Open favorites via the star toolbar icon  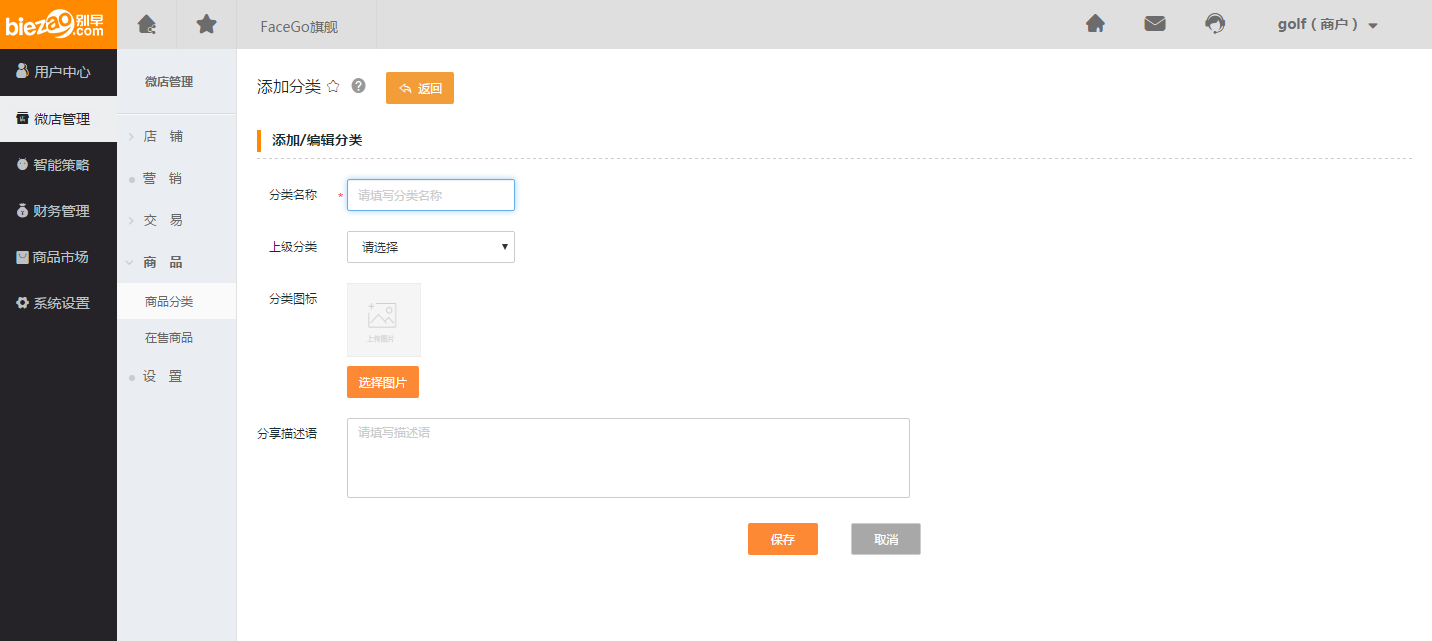[206, 24]
